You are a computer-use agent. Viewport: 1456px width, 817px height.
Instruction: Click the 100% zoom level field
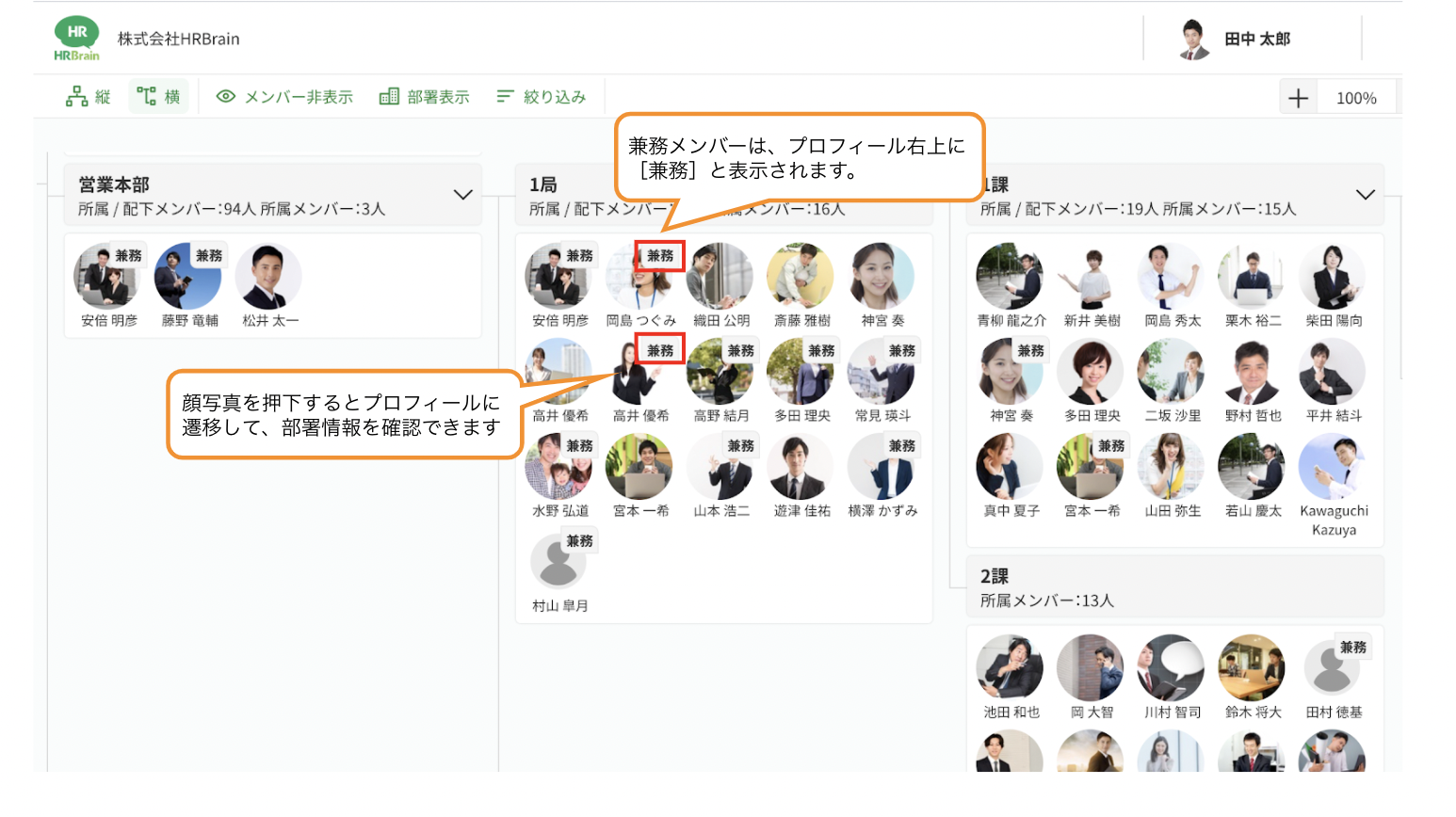pyautogui.click(x=1355, y=98)
